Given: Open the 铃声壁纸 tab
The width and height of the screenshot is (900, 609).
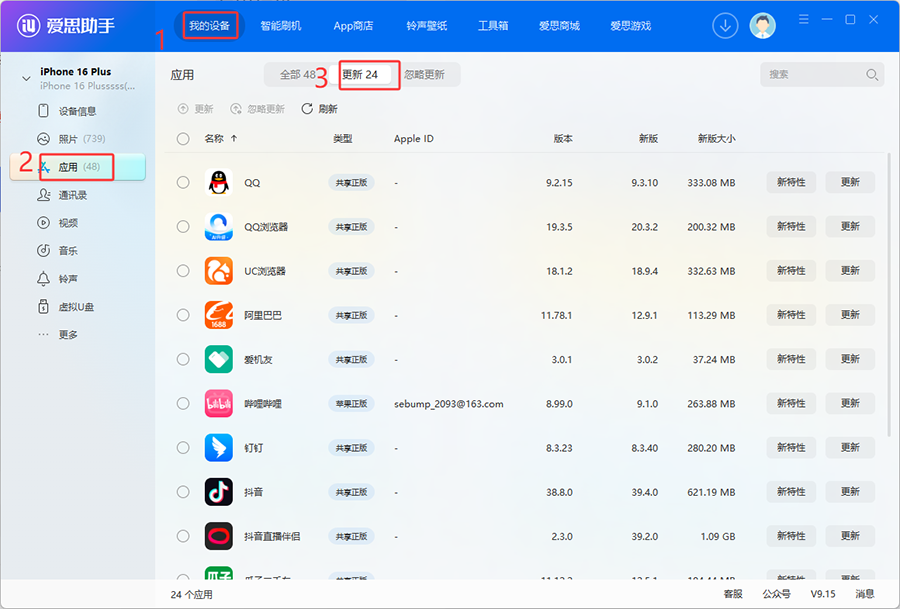Looking at the screenshot, I should pos(426,26).
